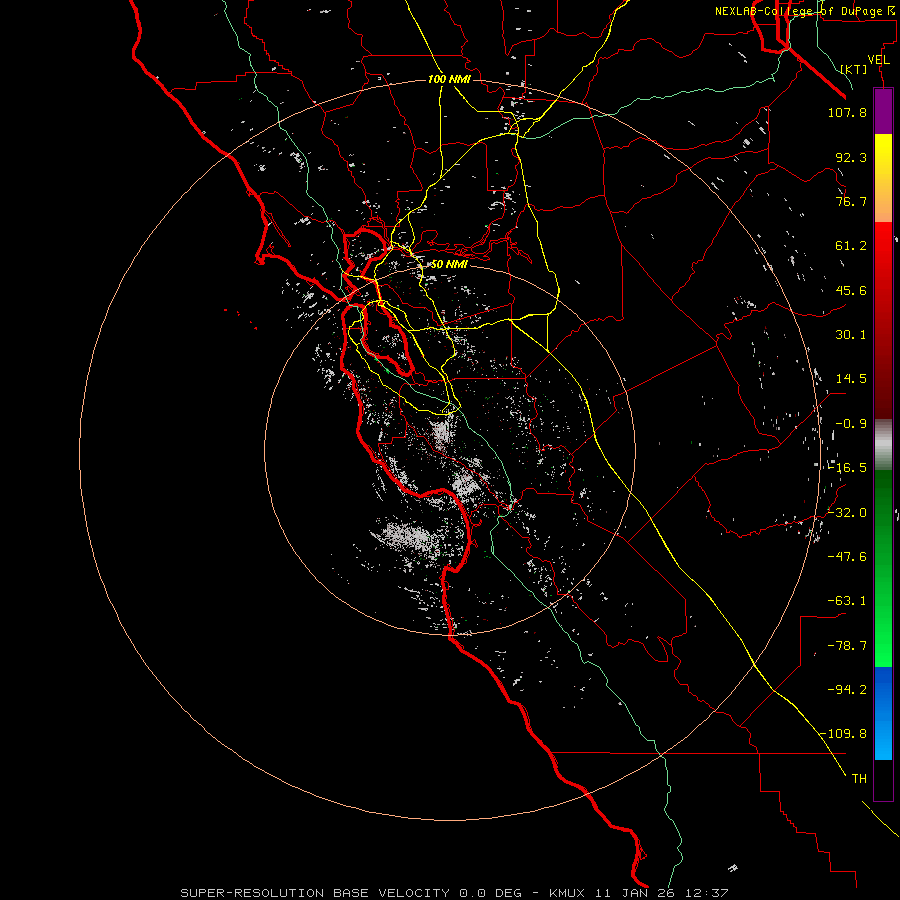
Task: Click the 61.2 scale value
Action: point(851,246)
